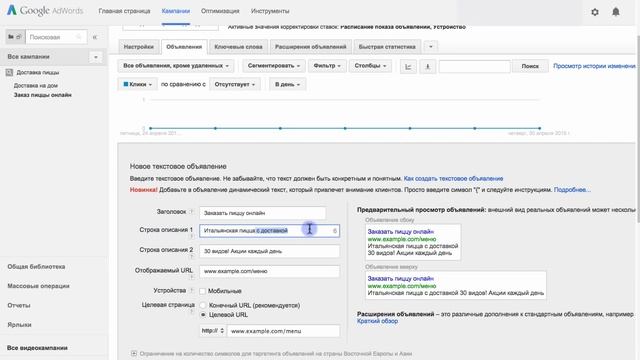Click side ad preview headline Заказать пиццу онлайн
640x360 pixels.
(x=400, y=231)
